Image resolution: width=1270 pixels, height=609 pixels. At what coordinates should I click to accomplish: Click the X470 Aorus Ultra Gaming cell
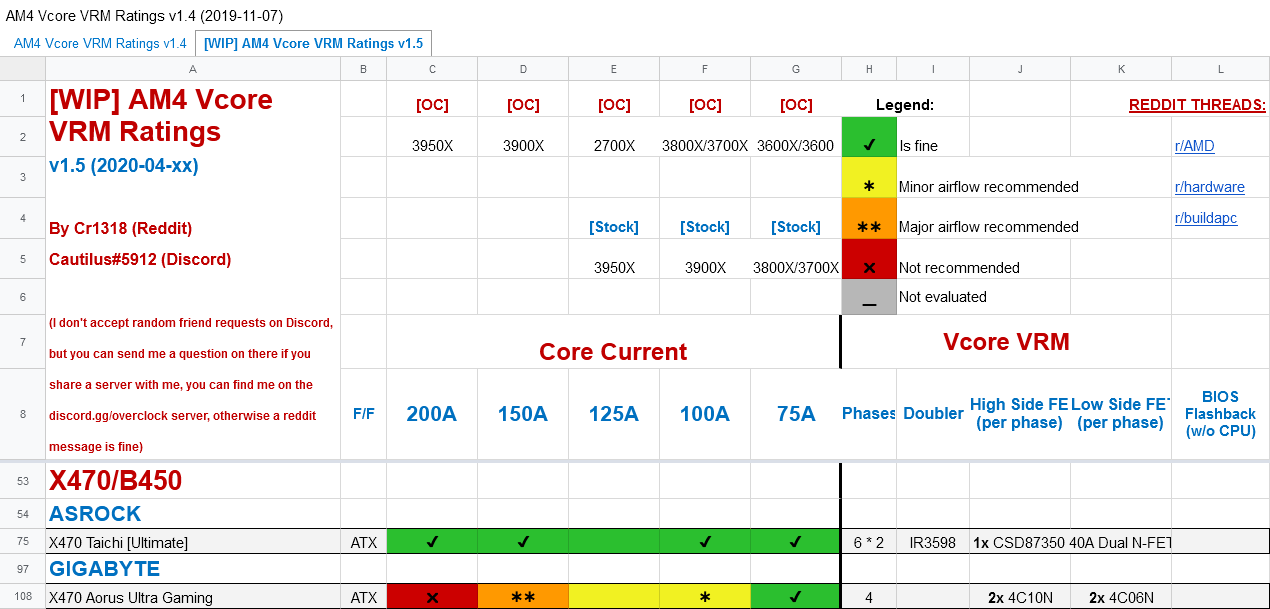tap(193, 597)
